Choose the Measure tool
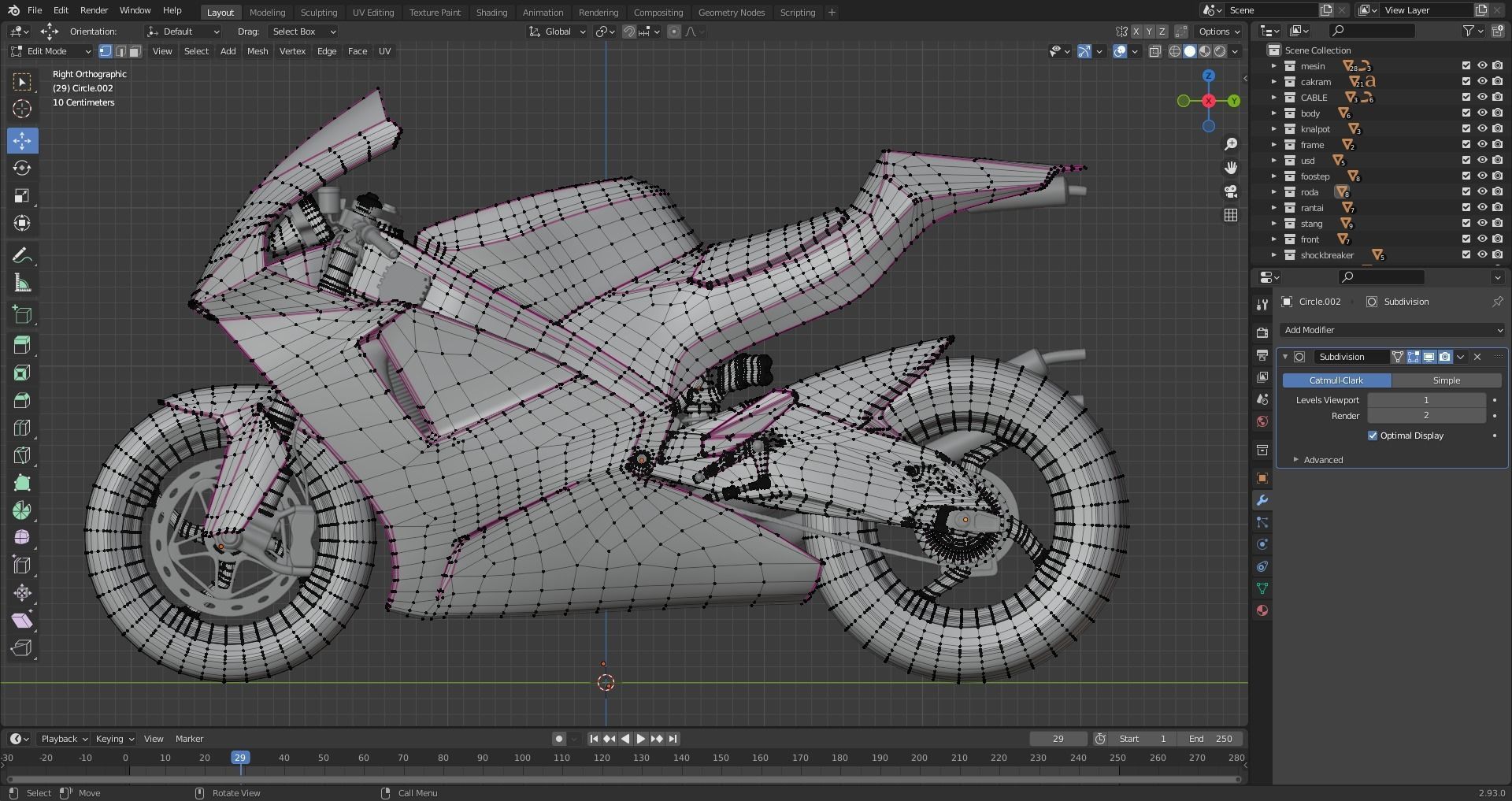Viewport: 1512px width, 801px height. click(x=22, y=283)
